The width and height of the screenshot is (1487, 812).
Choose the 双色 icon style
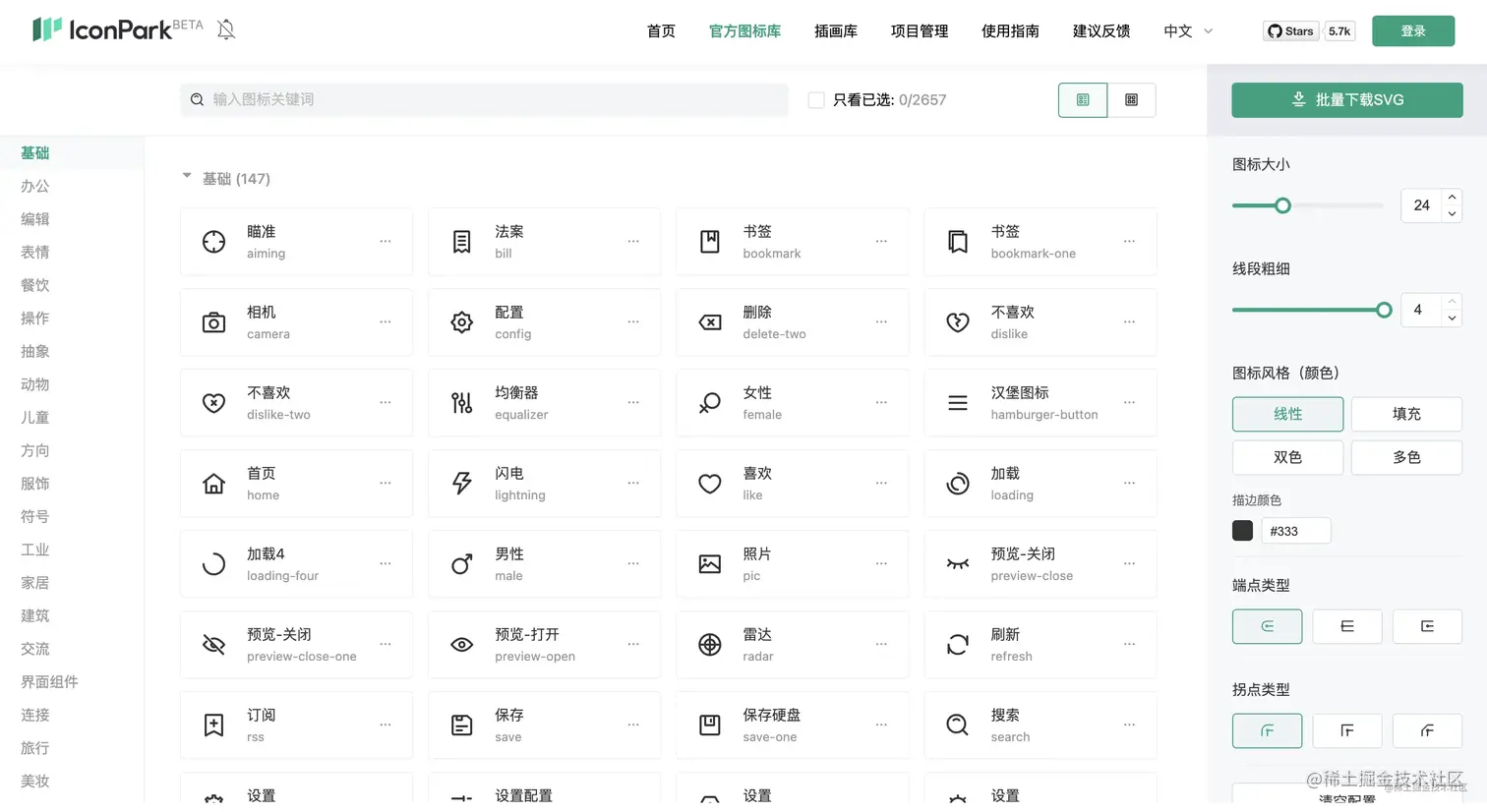pos(1287,457)
